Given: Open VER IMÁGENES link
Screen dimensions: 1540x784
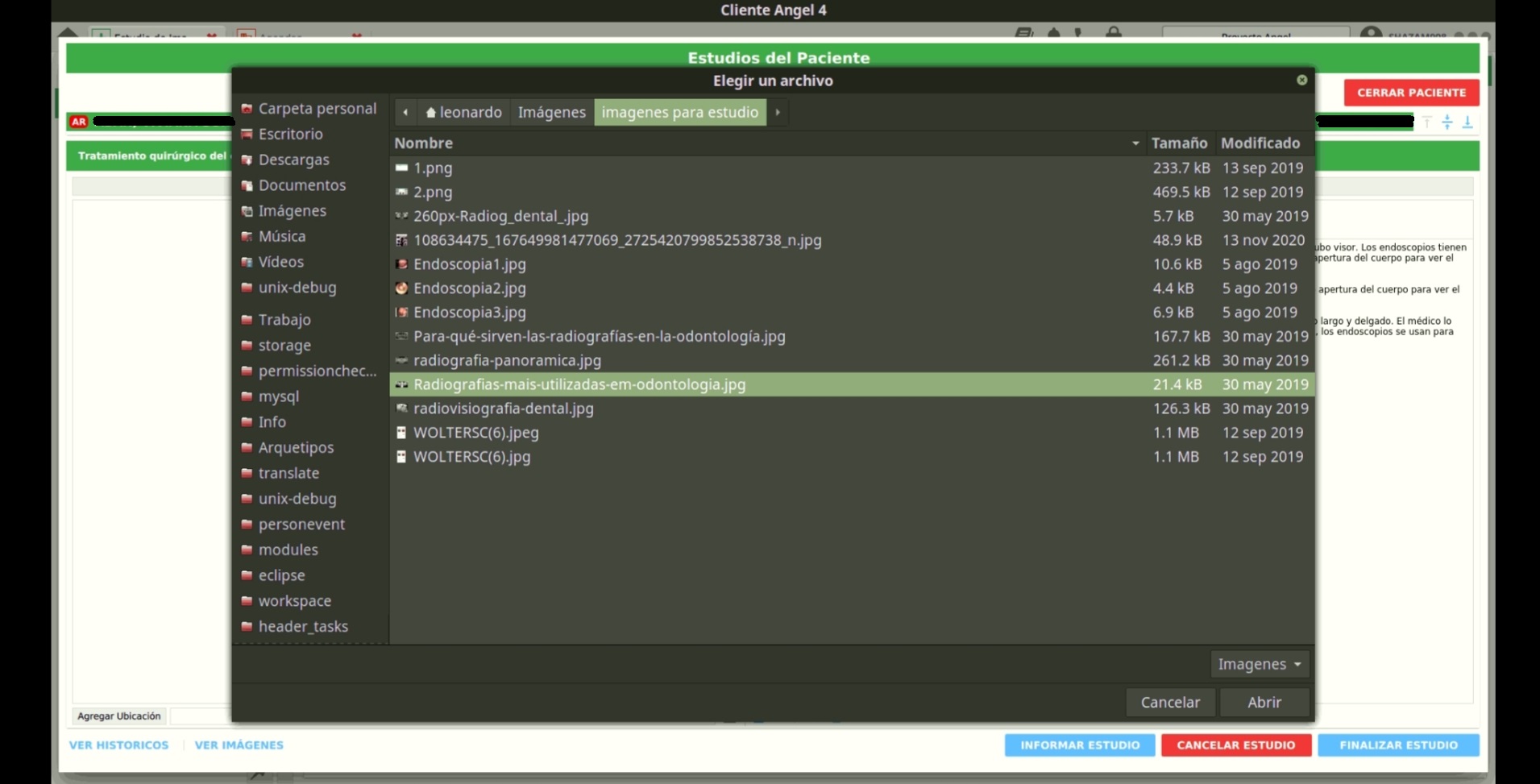Looking at the screenshot, I should coord(239,745).
